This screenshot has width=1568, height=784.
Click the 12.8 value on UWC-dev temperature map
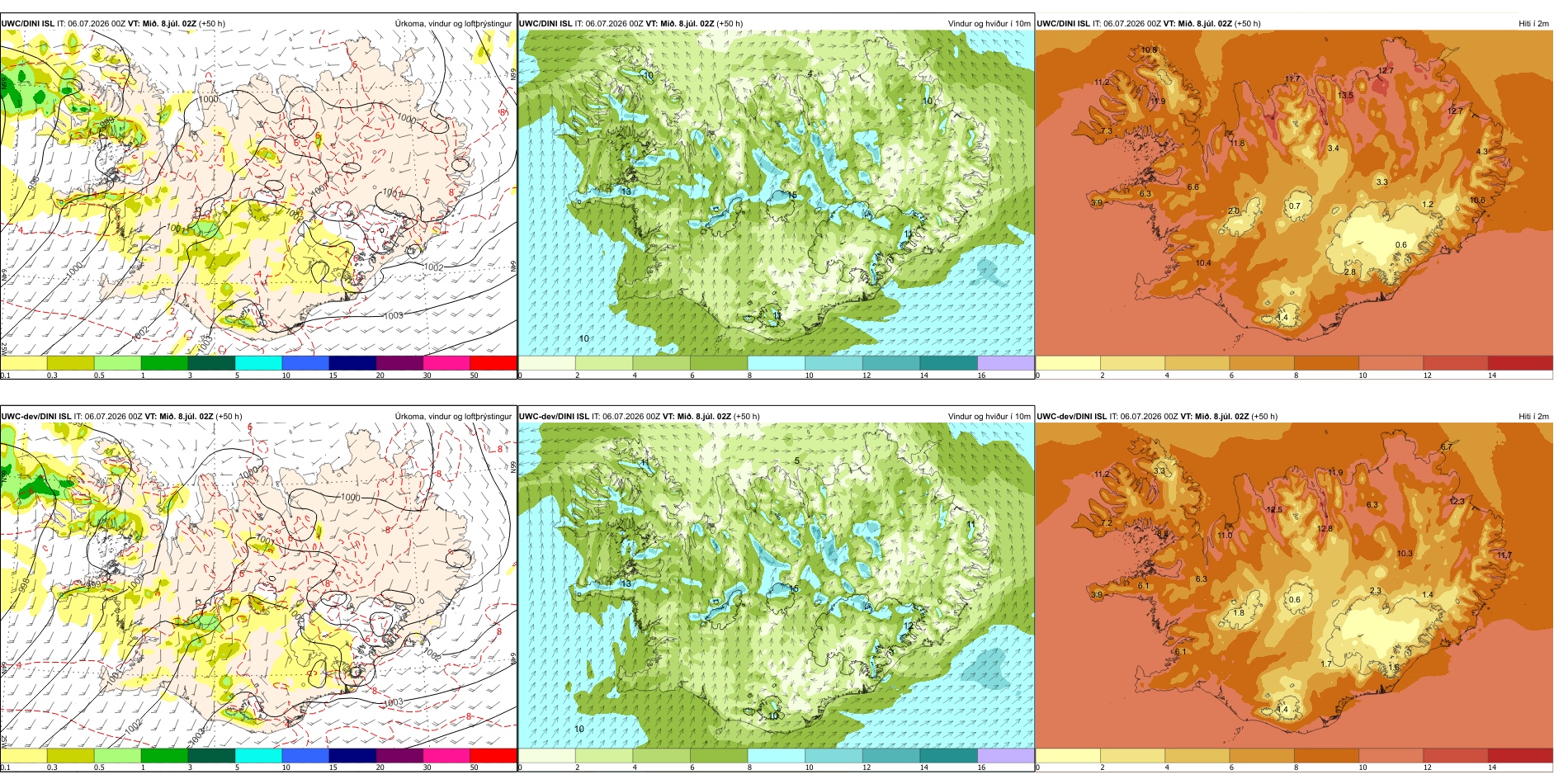click(1325, 529)
